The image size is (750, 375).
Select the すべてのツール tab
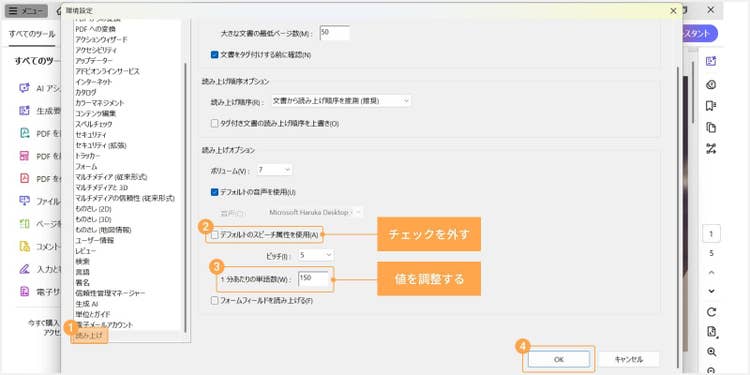[x=32, y=34]
